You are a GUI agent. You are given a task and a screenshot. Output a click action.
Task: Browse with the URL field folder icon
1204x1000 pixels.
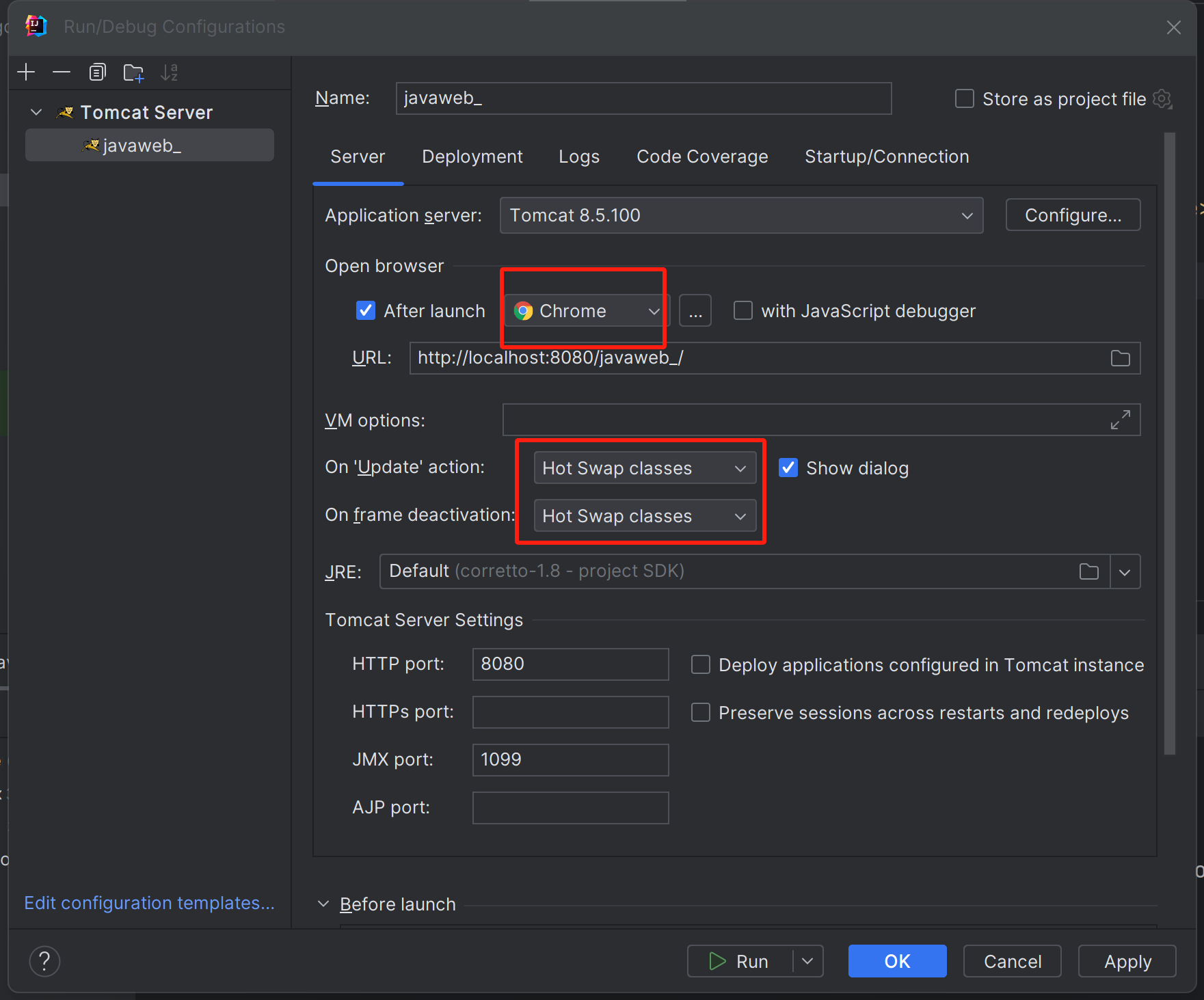coord(1120,358)
